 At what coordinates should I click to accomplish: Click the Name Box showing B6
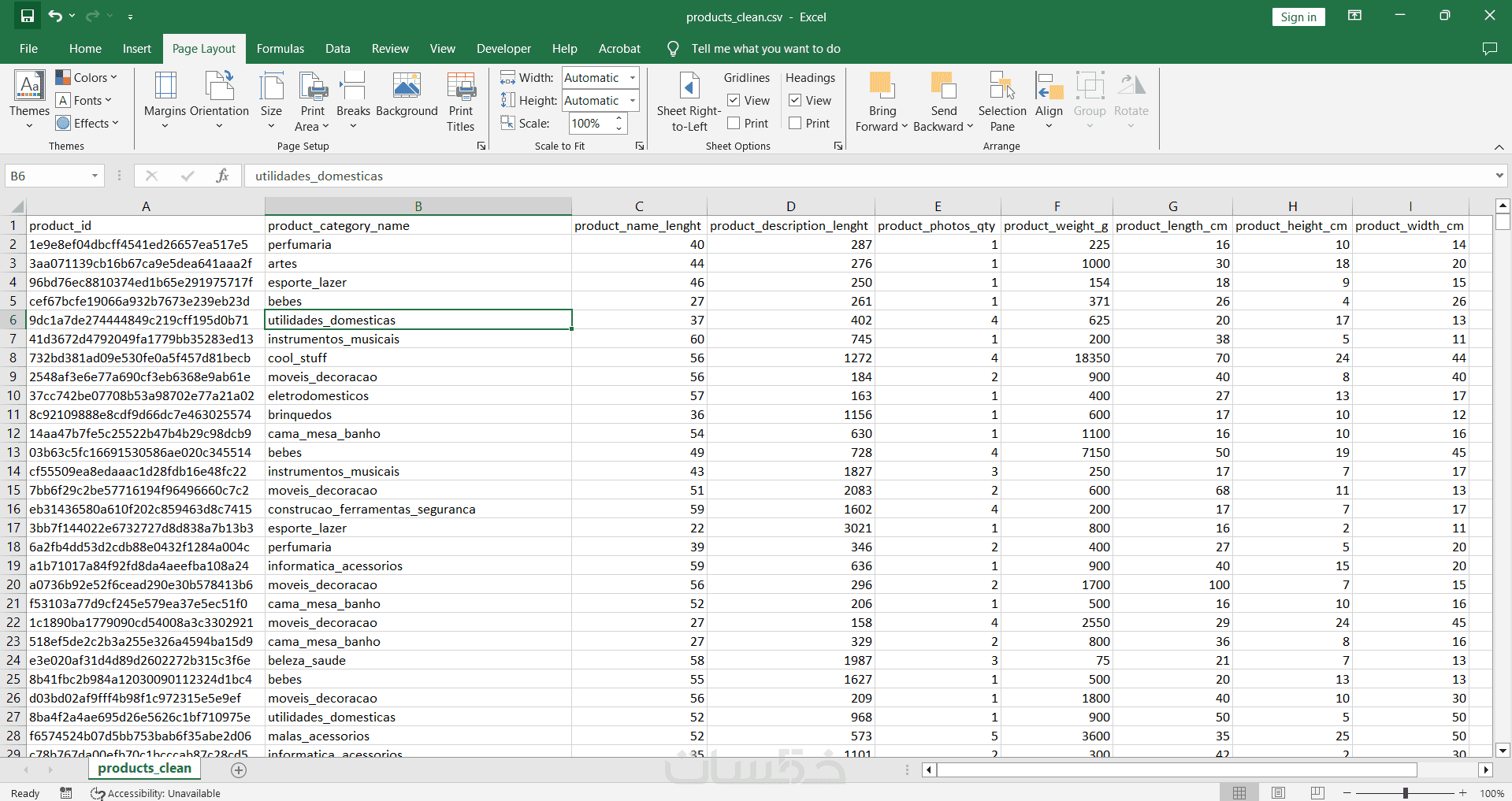click(x=47, y=176)
